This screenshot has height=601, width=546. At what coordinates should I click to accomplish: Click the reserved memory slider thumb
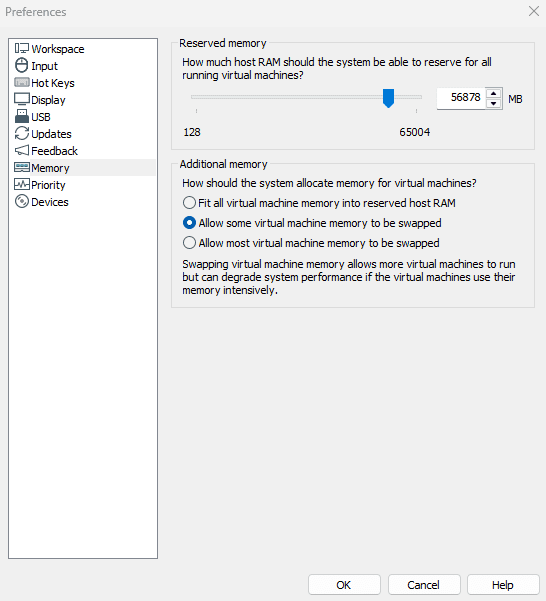point(388,98)
